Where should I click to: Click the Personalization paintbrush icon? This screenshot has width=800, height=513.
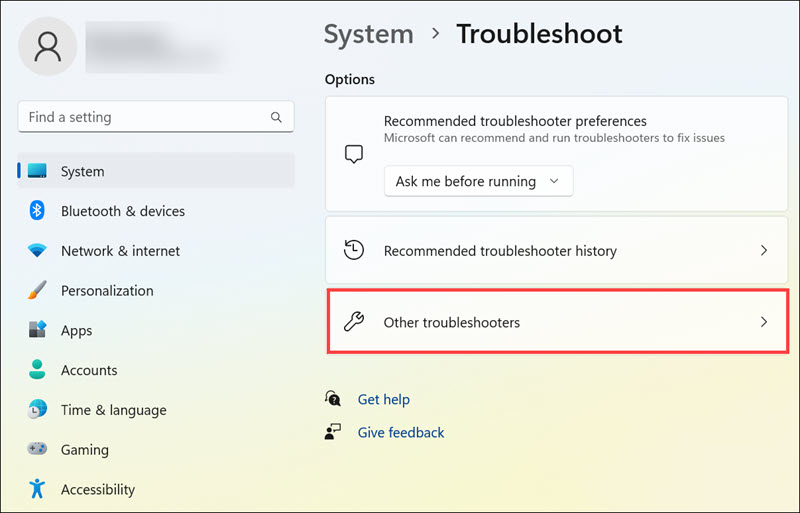pyautogui.click(x=37, y=291)
